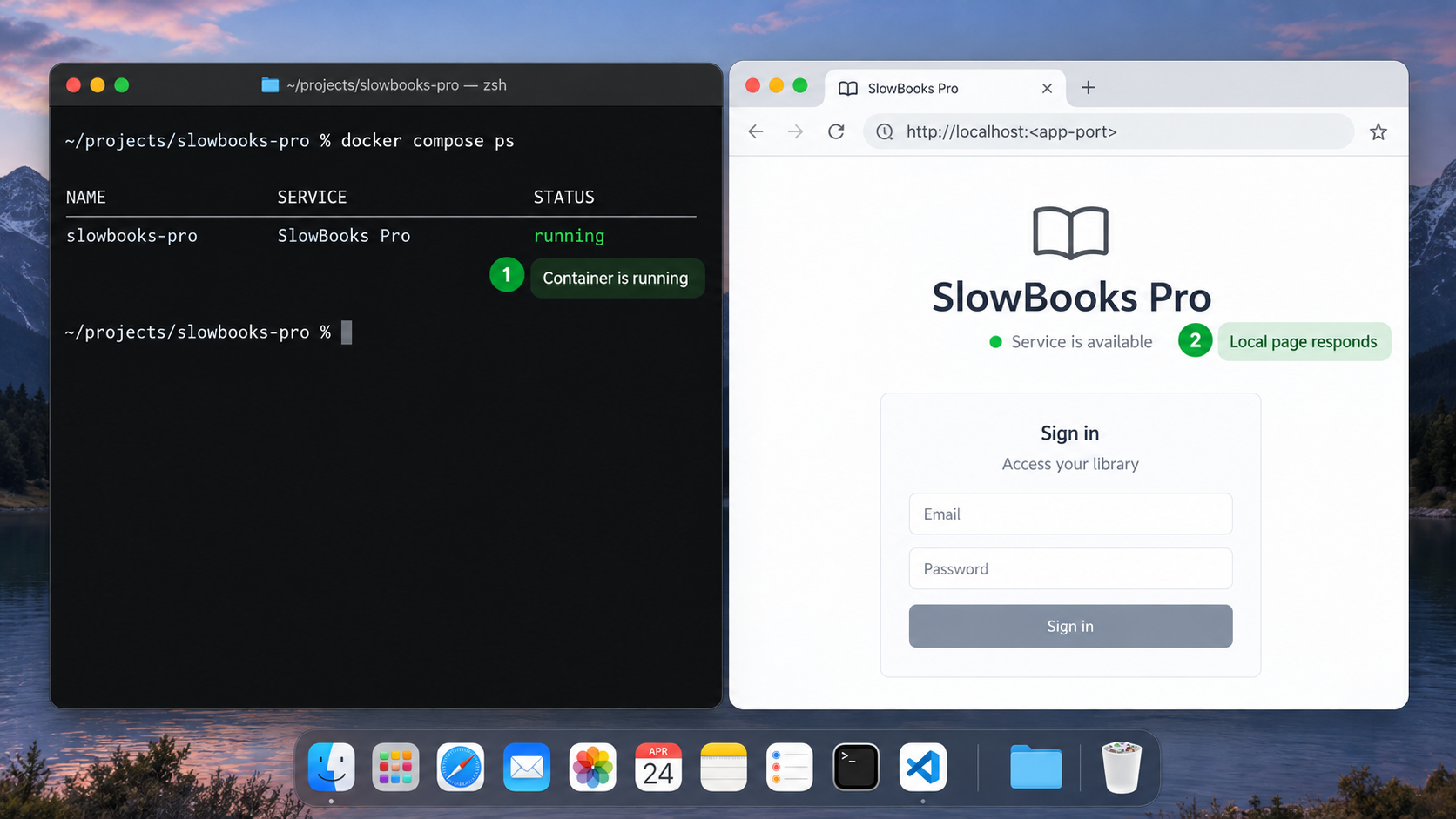The image size is (1456, 819).
Task: Click the green 'running' status text
Action: tap(569, 236)
